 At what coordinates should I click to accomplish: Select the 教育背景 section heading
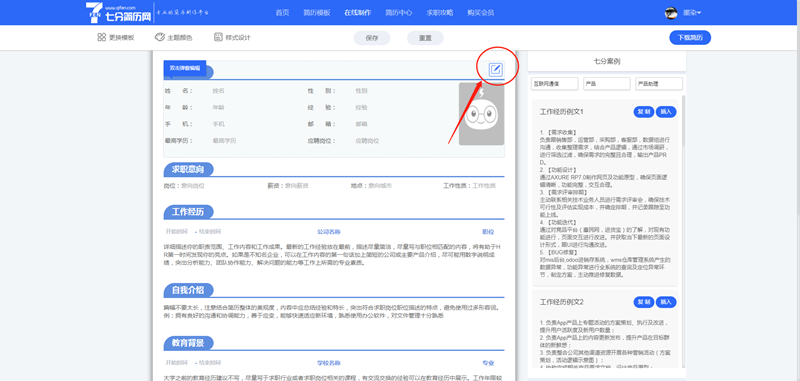[x=188, y=343]
